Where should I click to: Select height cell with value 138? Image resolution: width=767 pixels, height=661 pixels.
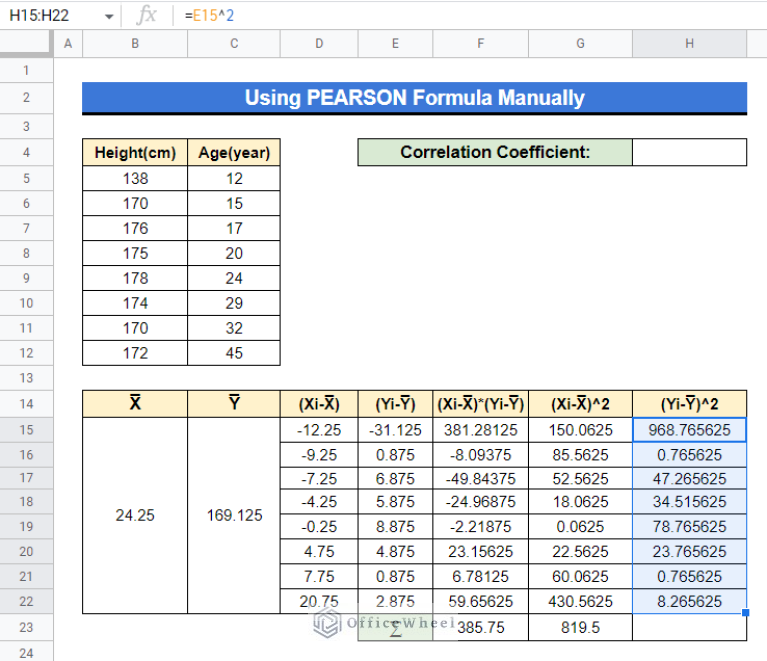135,179
